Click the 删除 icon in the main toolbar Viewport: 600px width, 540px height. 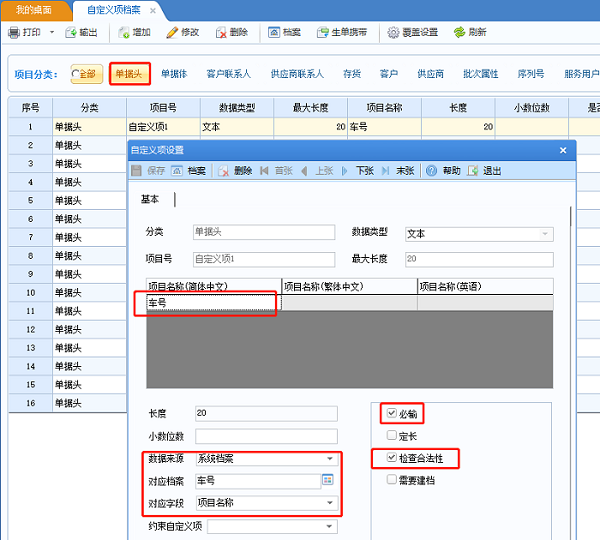221,33
